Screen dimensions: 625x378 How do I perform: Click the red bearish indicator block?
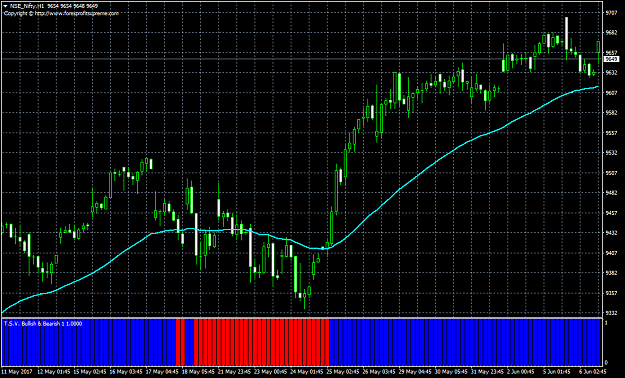(261, 342)
